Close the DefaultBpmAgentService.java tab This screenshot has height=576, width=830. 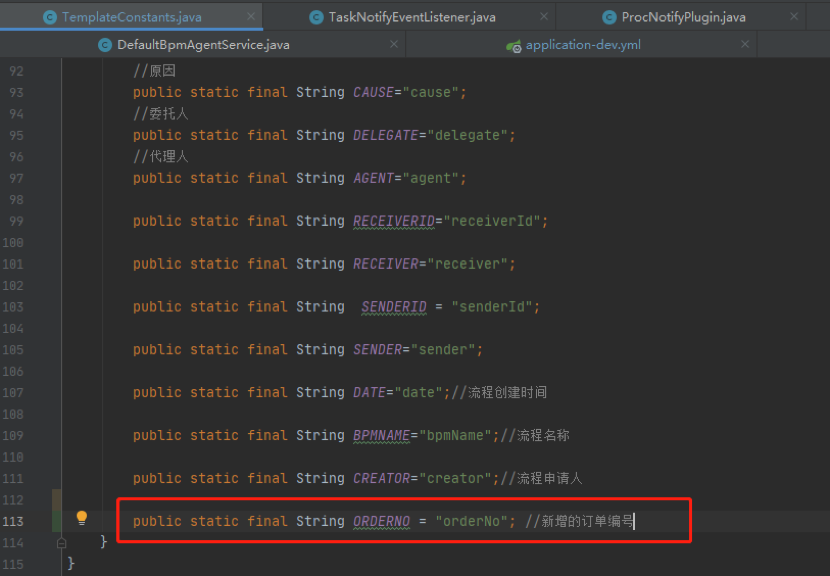(x=394, y=44)
